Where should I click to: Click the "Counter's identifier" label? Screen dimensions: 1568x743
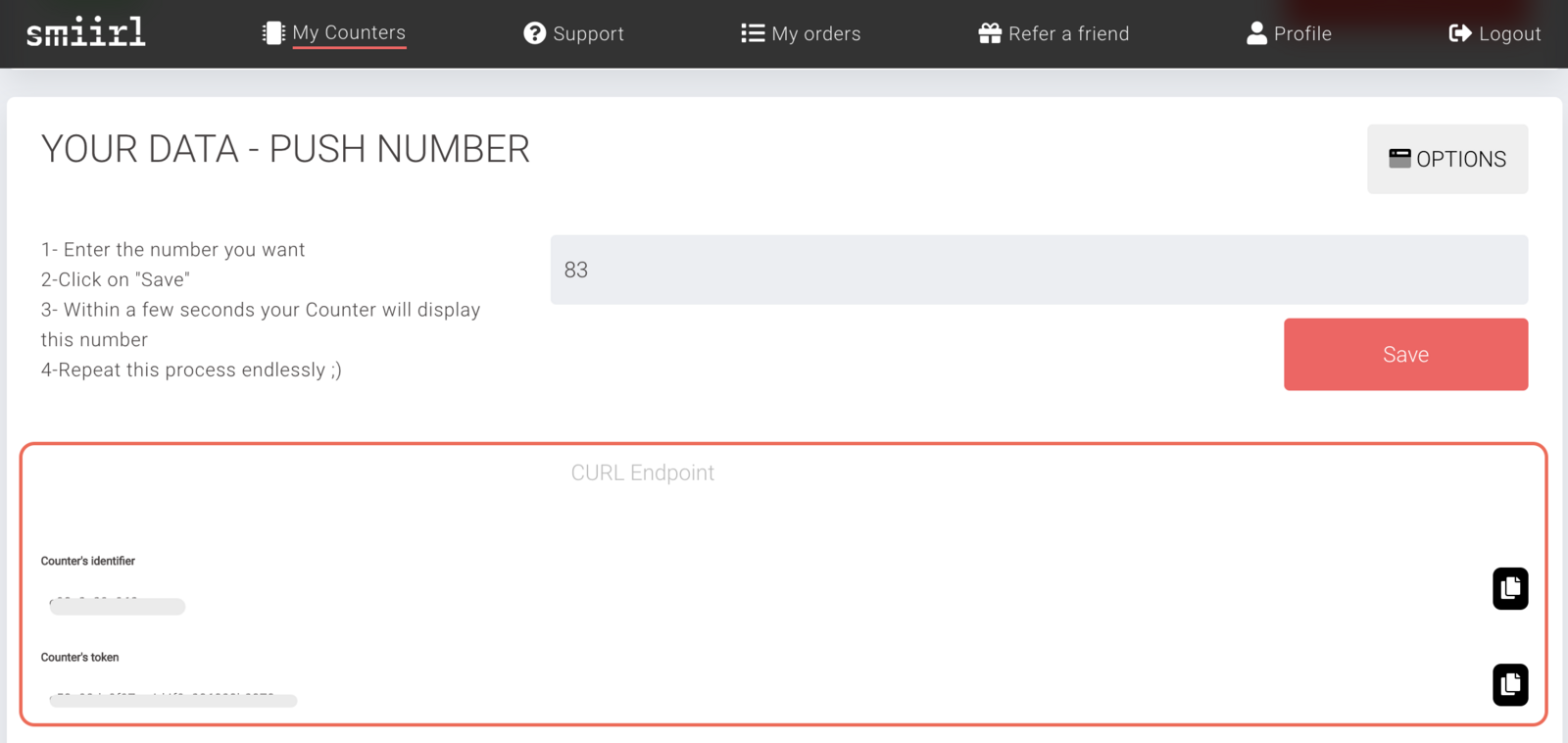[88, 561]
